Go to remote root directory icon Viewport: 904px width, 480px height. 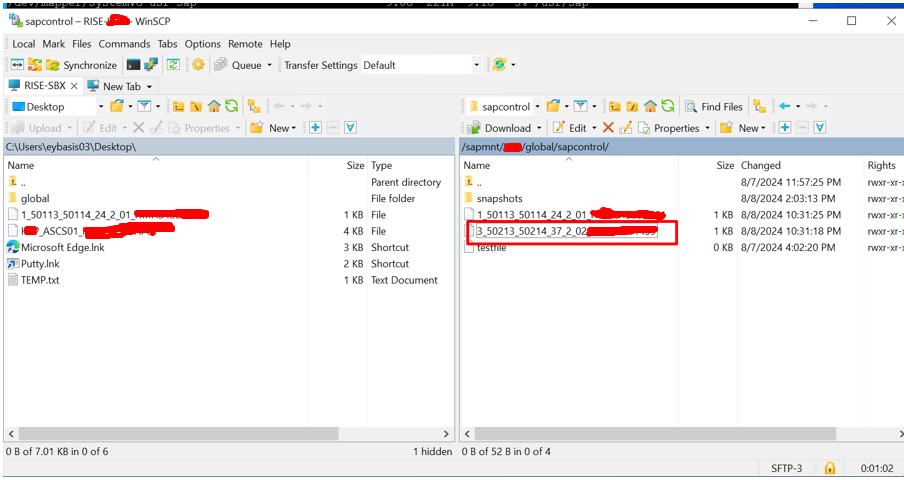(x=632, y=106)
